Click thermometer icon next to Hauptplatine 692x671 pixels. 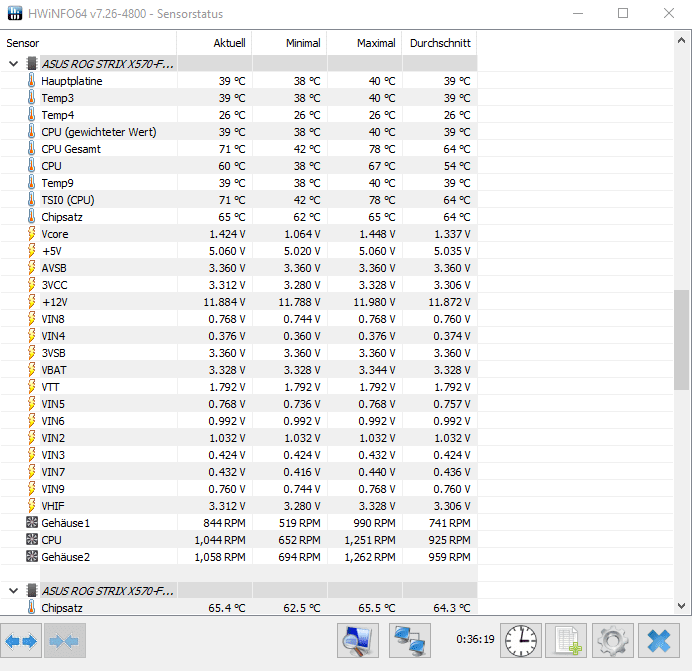[x=31, y=81]
